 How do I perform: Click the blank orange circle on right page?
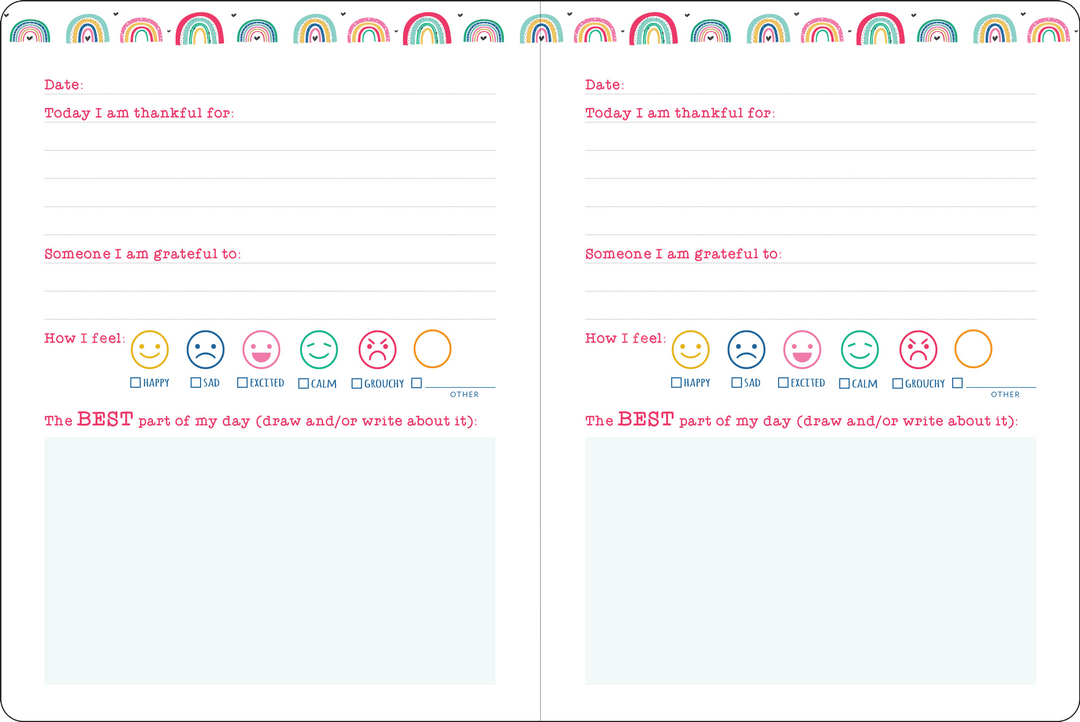point(973,349)
